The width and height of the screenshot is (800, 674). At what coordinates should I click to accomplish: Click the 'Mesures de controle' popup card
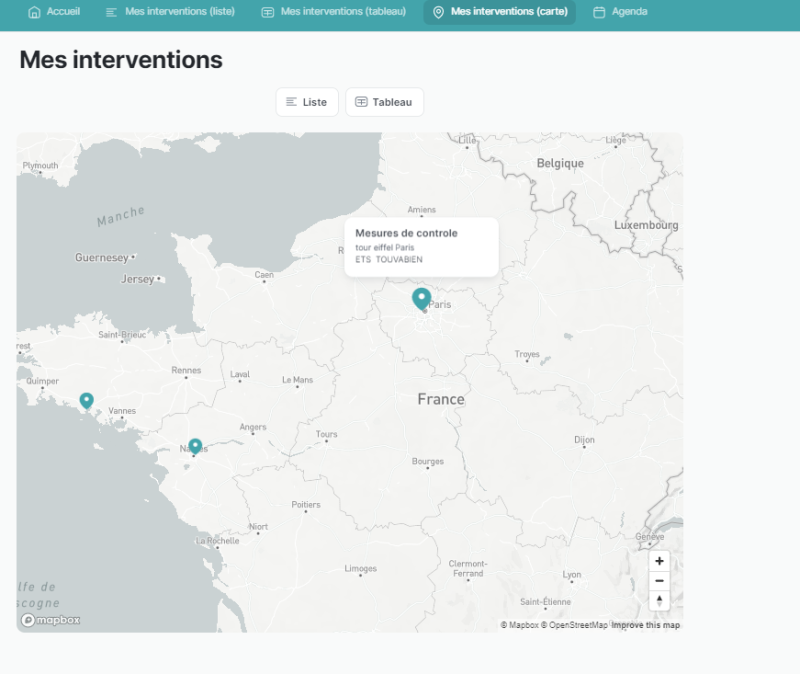pyautogui.click(x=421, y=246)
